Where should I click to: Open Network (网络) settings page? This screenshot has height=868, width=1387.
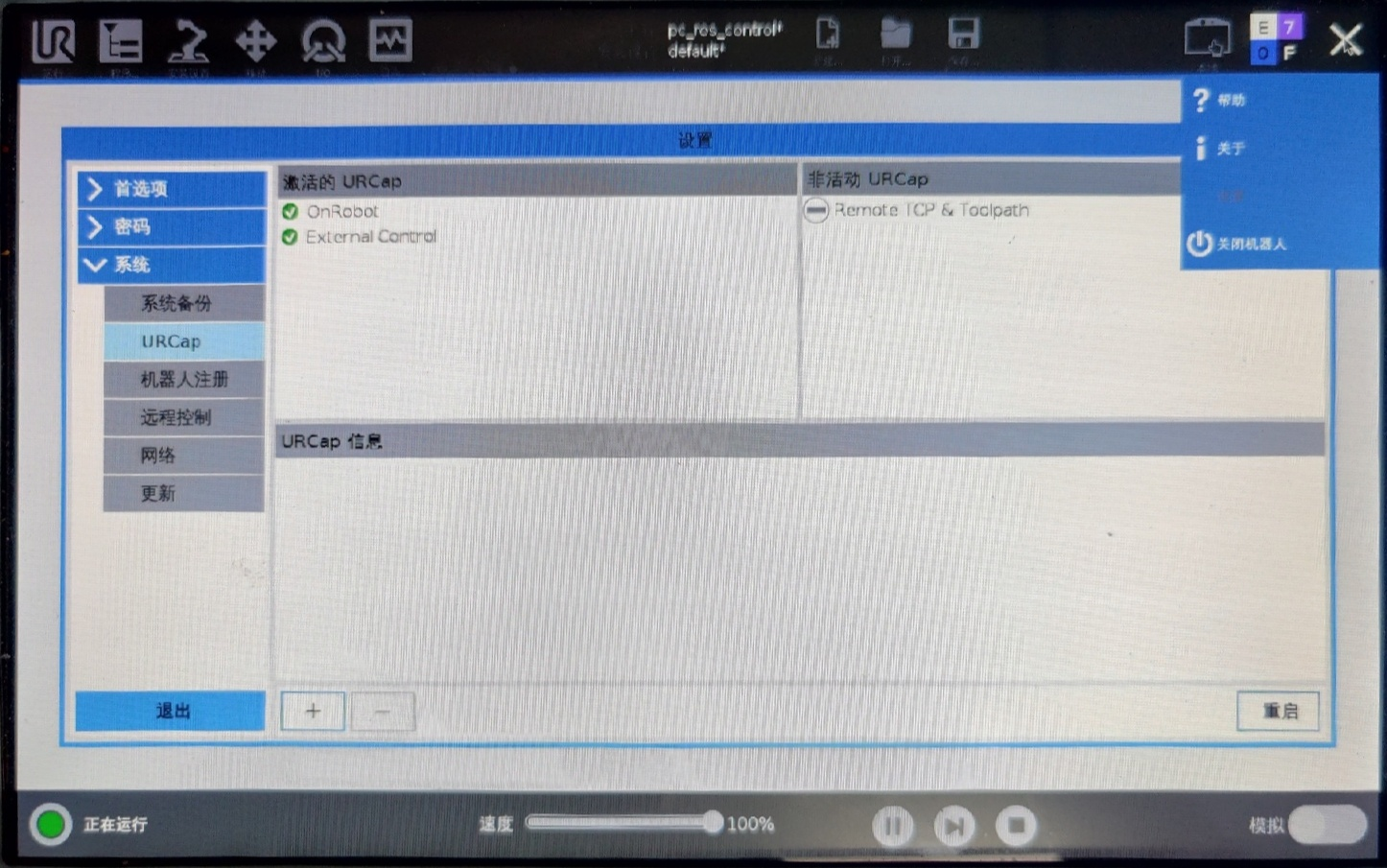pos(184,455)
